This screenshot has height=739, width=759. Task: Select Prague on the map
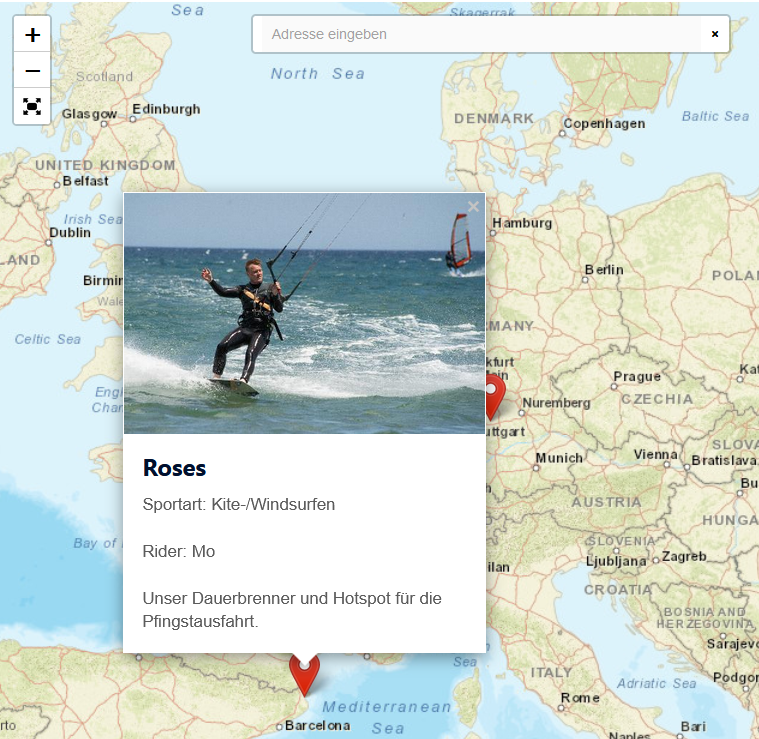click(637, 377)
